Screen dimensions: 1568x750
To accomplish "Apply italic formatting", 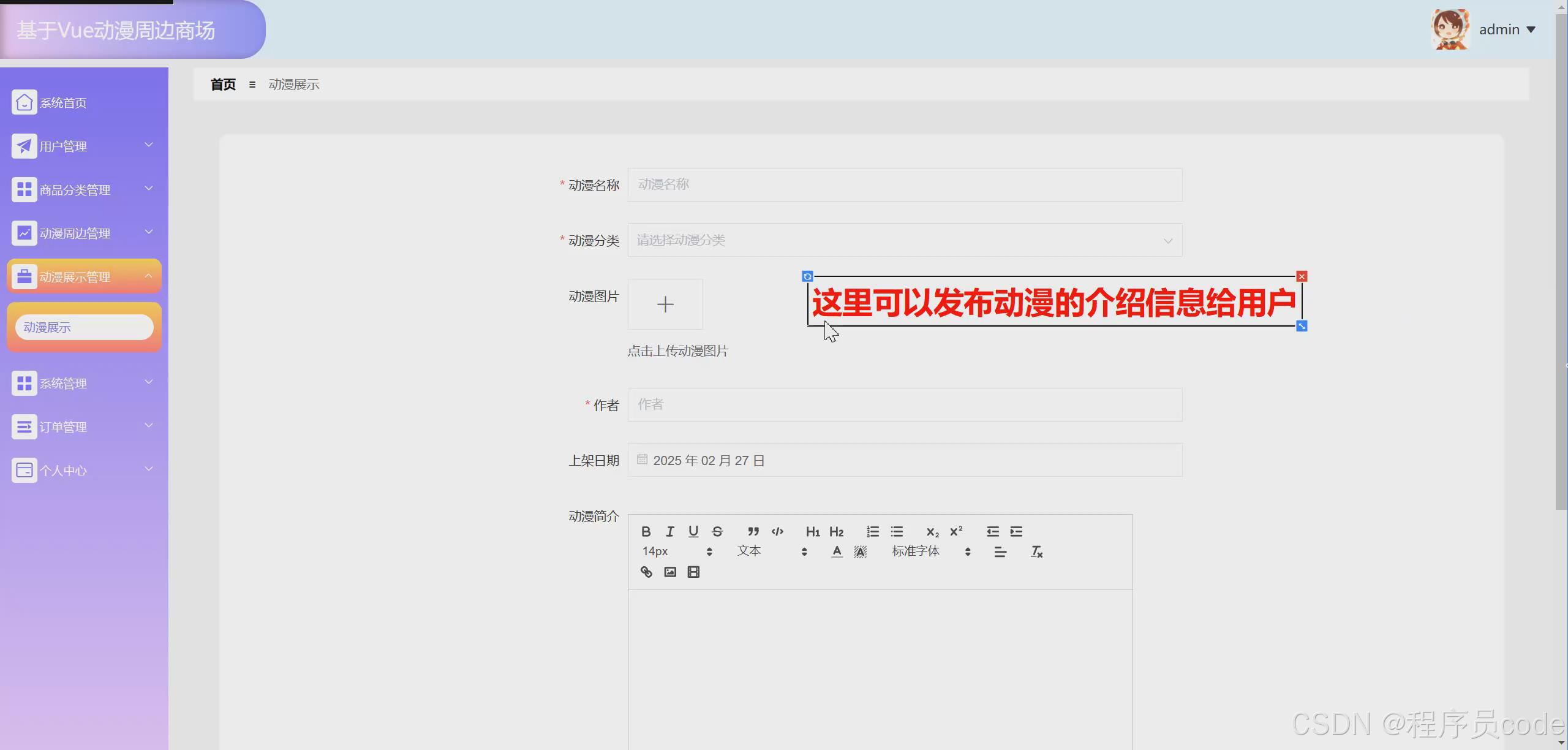I will (x=669, y=531).
